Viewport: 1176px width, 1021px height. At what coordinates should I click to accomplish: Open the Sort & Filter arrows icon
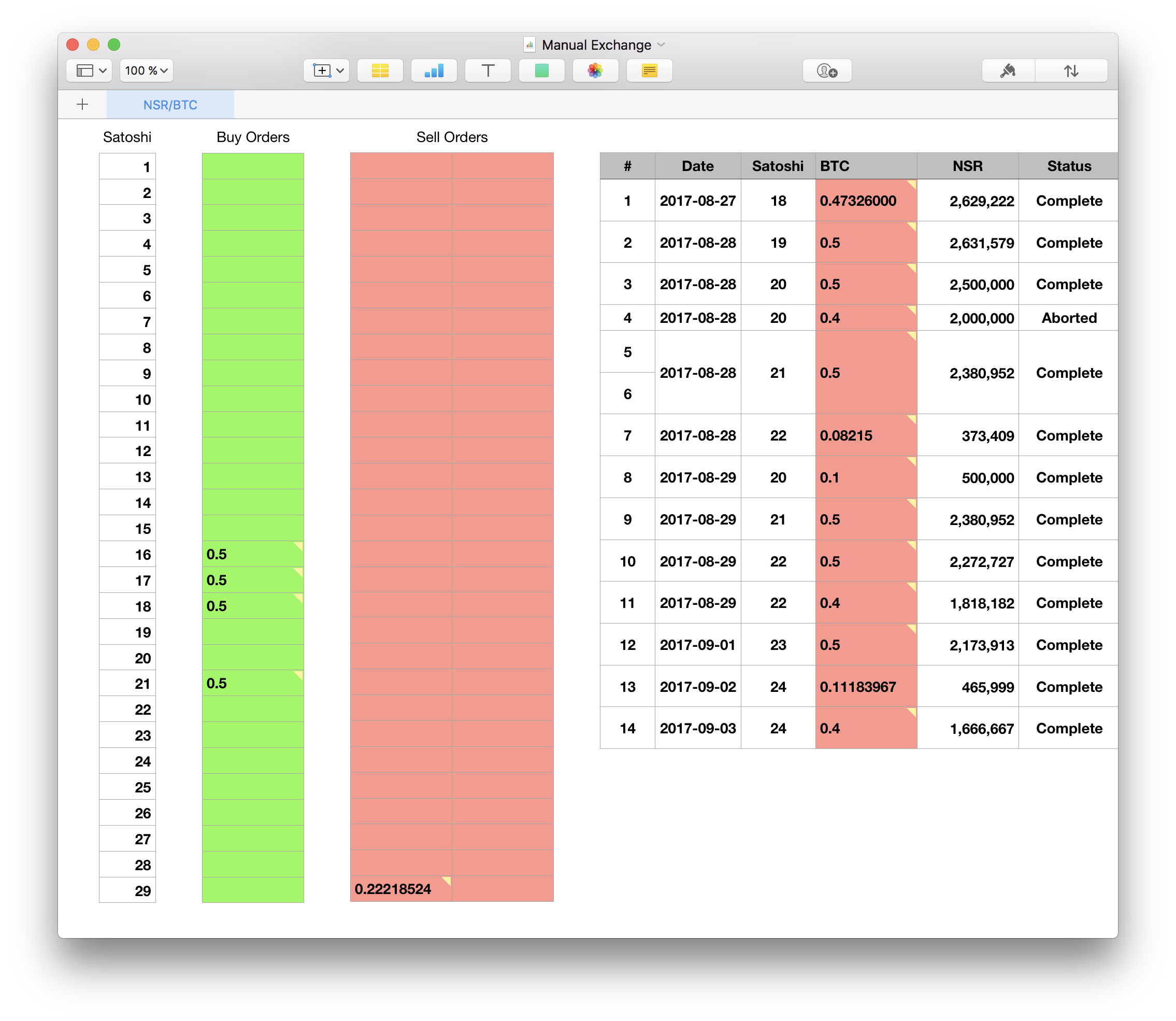click(x=1071, y=70)
